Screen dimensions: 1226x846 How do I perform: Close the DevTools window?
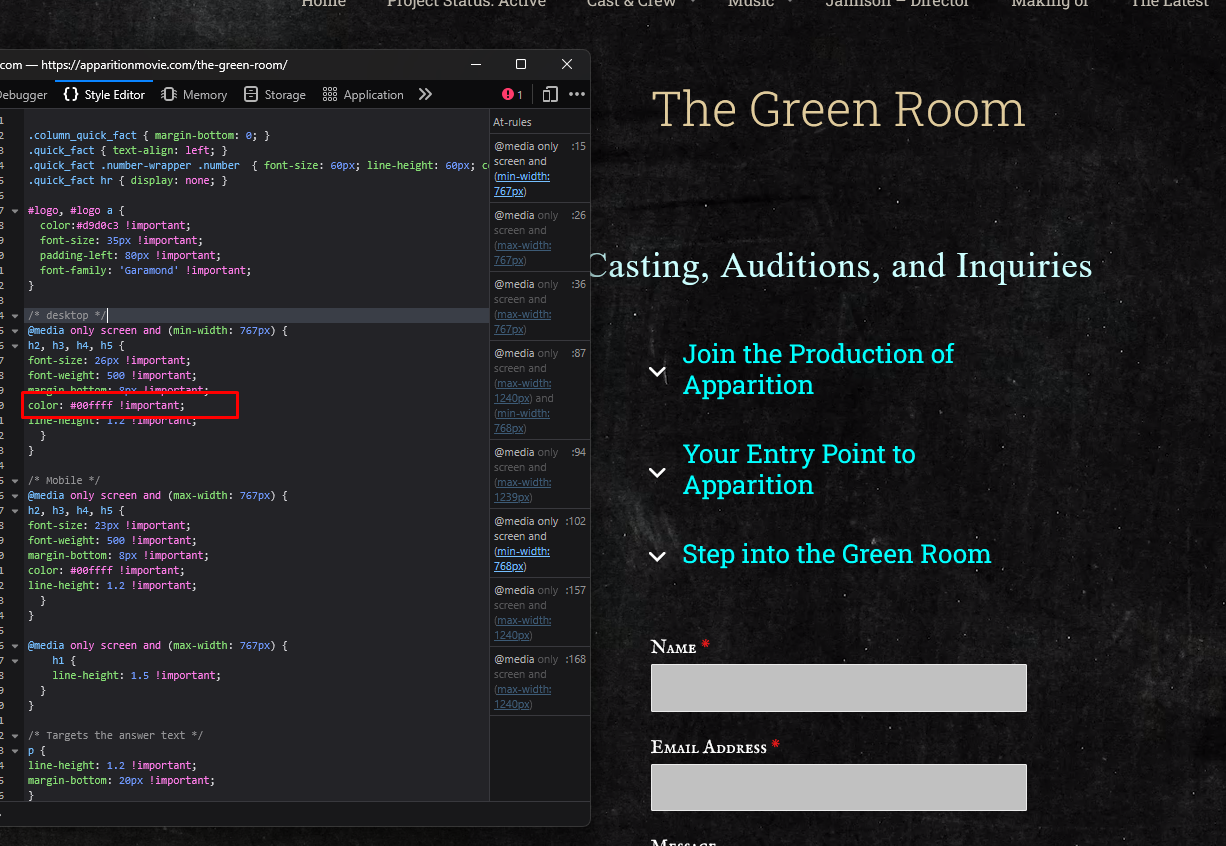(567, 64)
